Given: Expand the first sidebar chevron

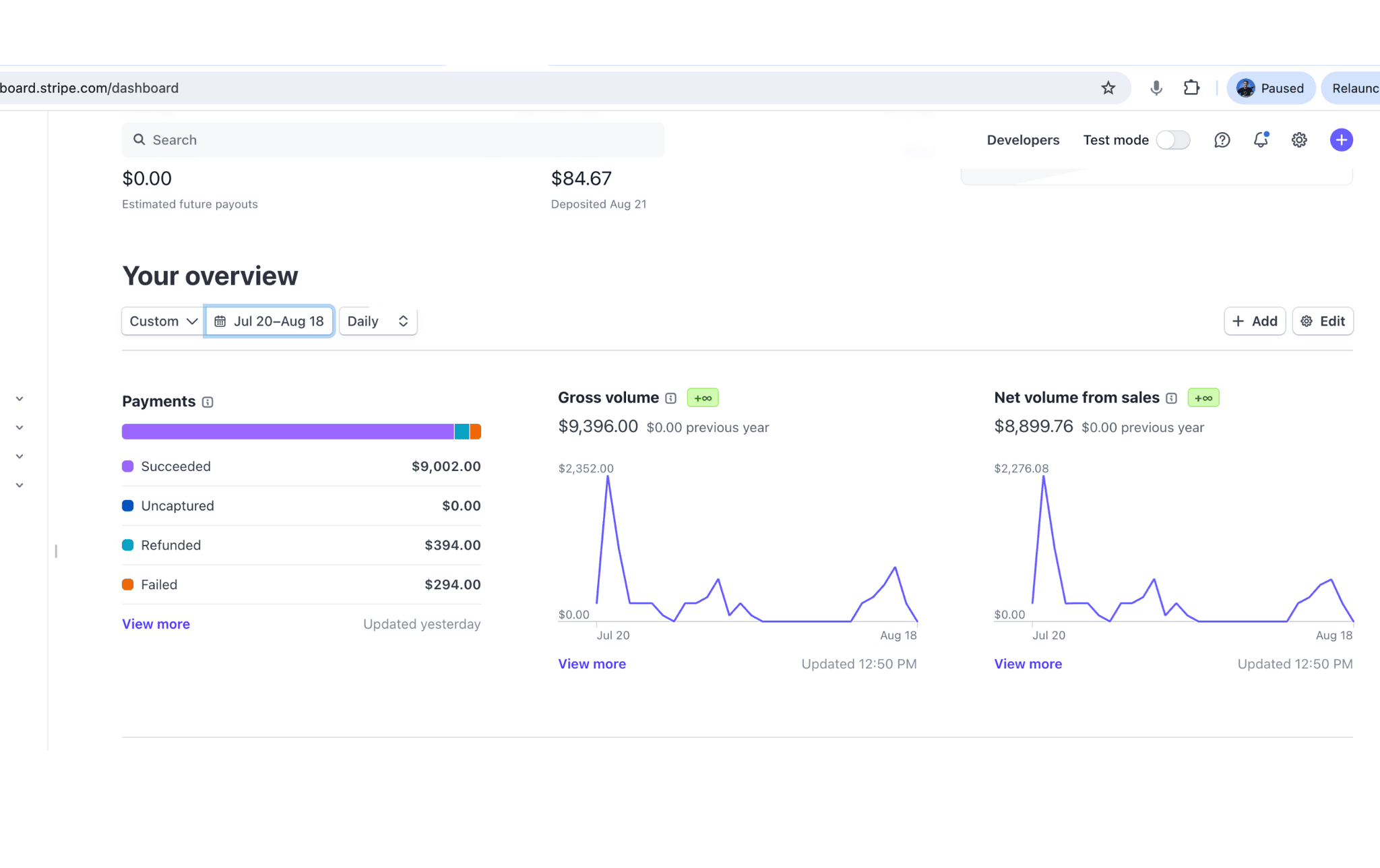Looking at the screenshot, I should [20, 399].
